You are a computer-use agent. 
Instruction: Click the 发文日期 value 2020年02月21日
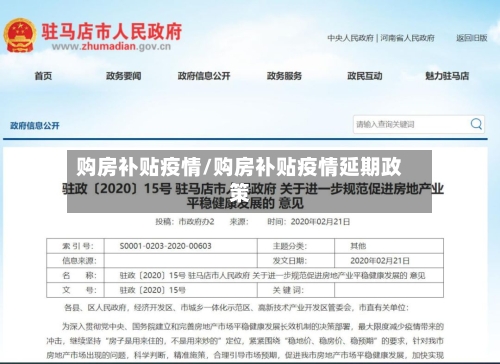tap(380, 261)
